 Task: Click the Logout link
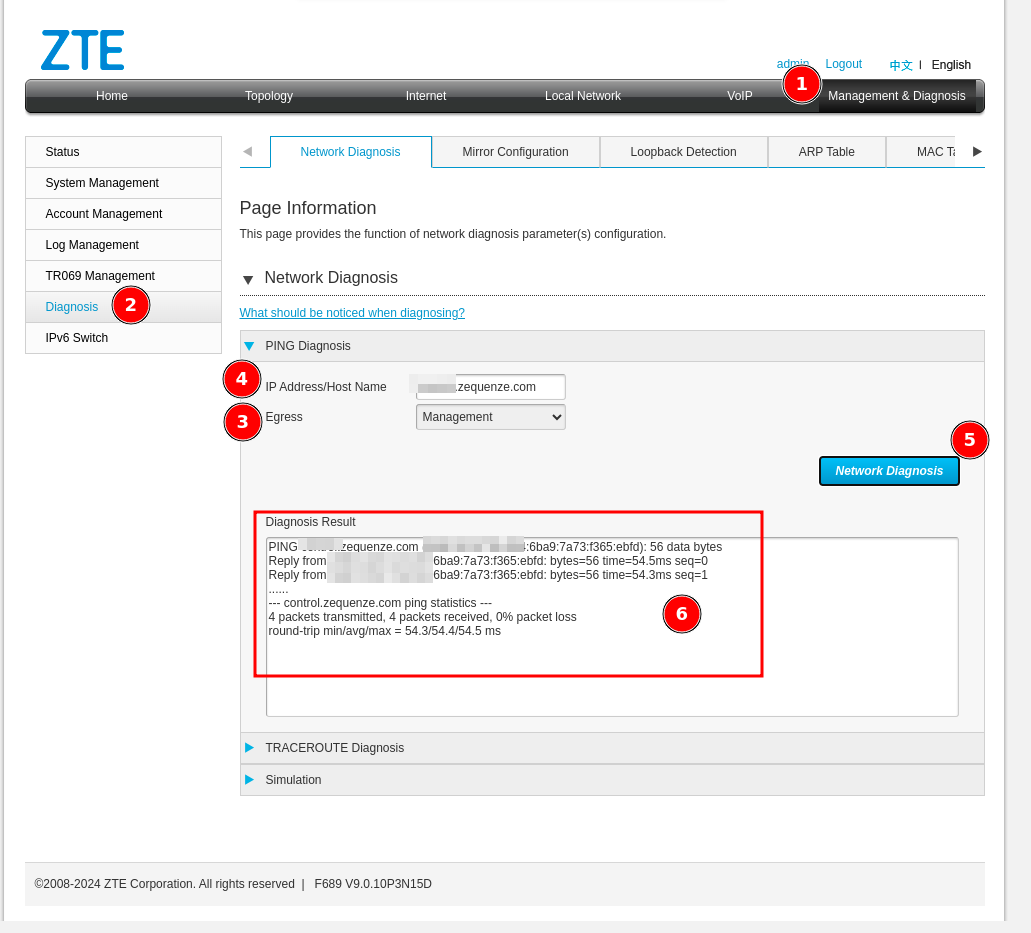[x=843, y=64]
